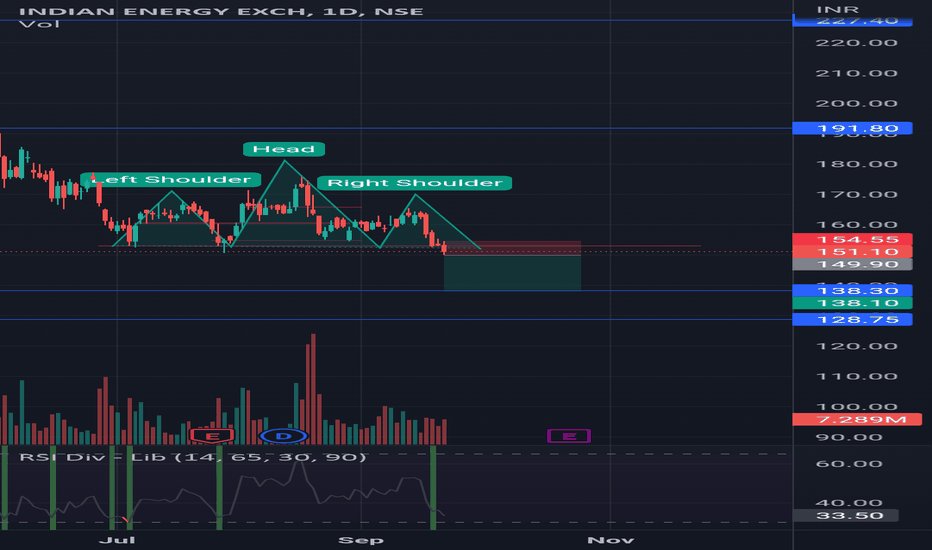Click the Vol indicator label
Screen dimensions: 932x550
tap(39, 24)
